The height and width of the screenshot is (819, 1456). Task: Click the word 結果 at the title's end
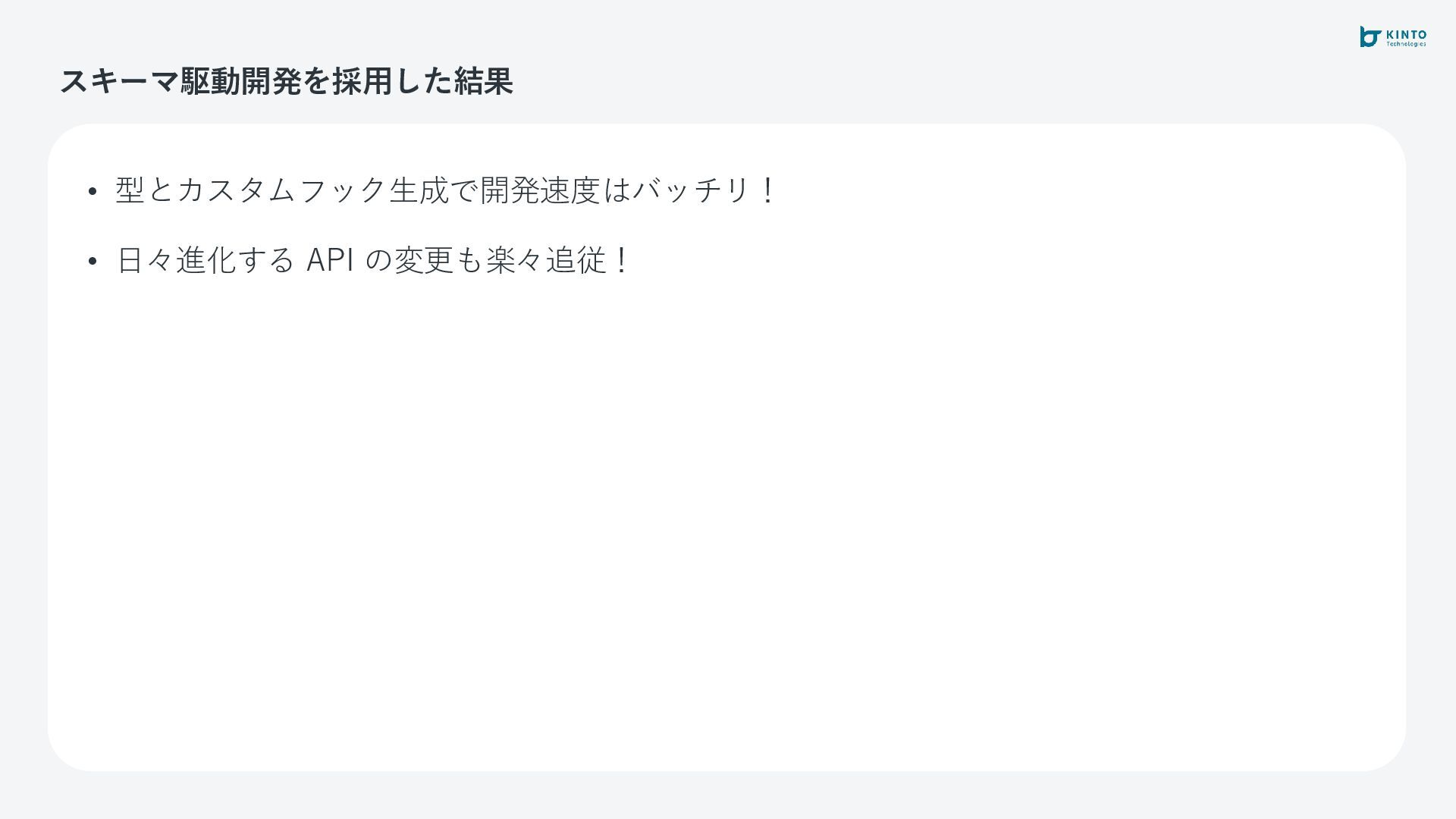[483, 81]
